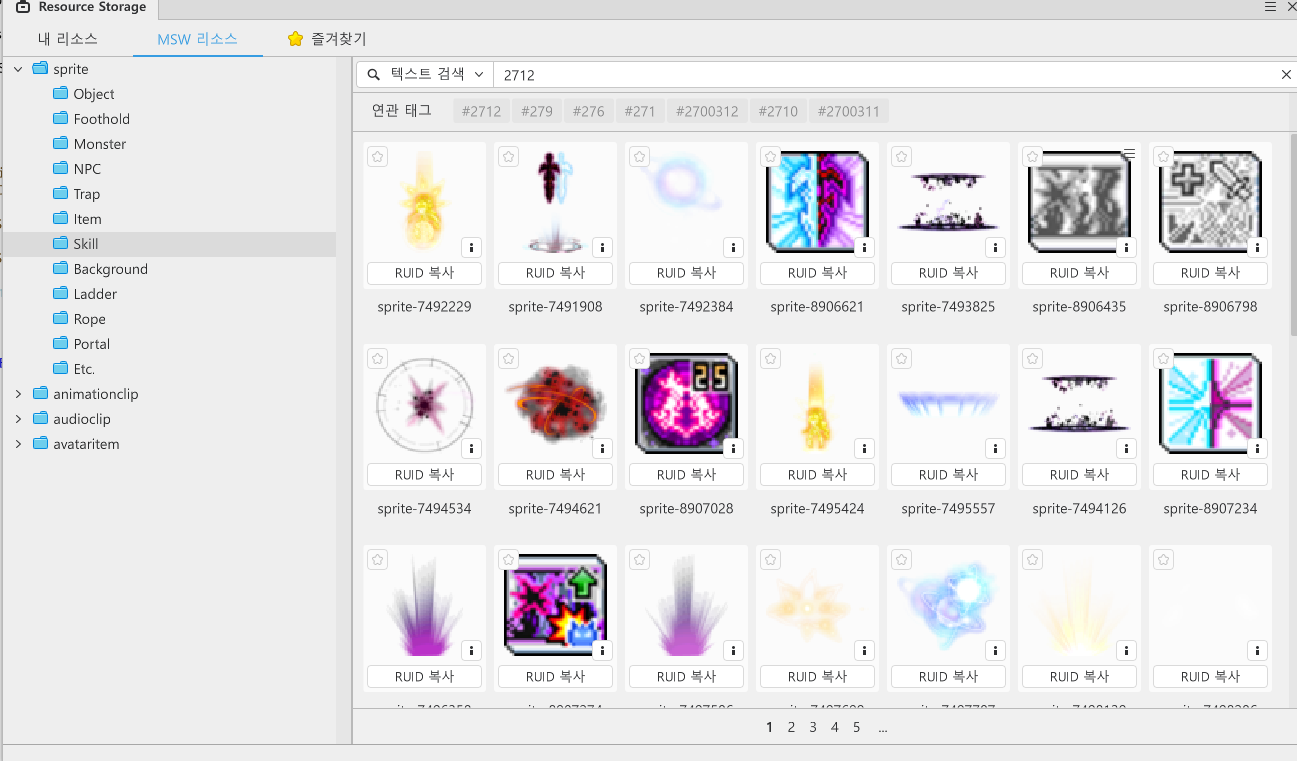Expand the animationclip folder

click(x=18, y=394)
